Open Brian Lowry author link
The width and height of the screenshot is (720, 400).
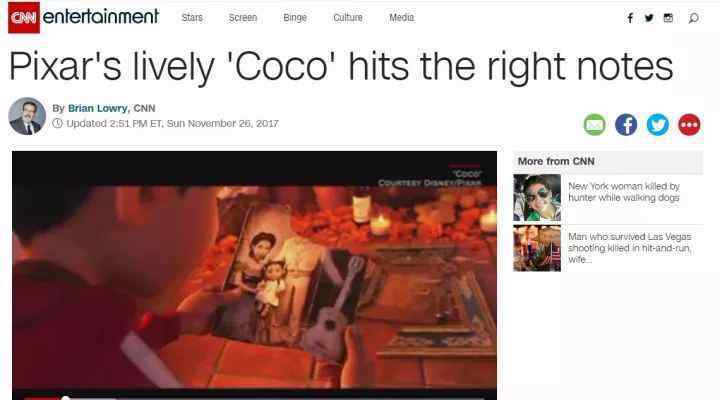(x=97, y=108)
